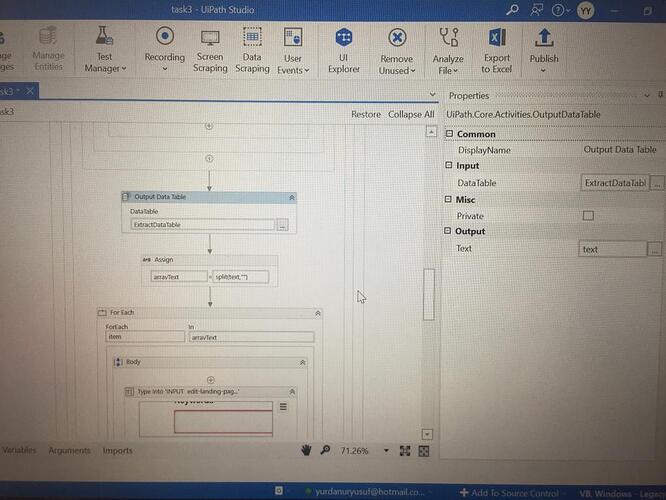The height and width of the screenshot is (500, 666).
Task: Open tab list dropdown arrow
Action: [432, 94]
